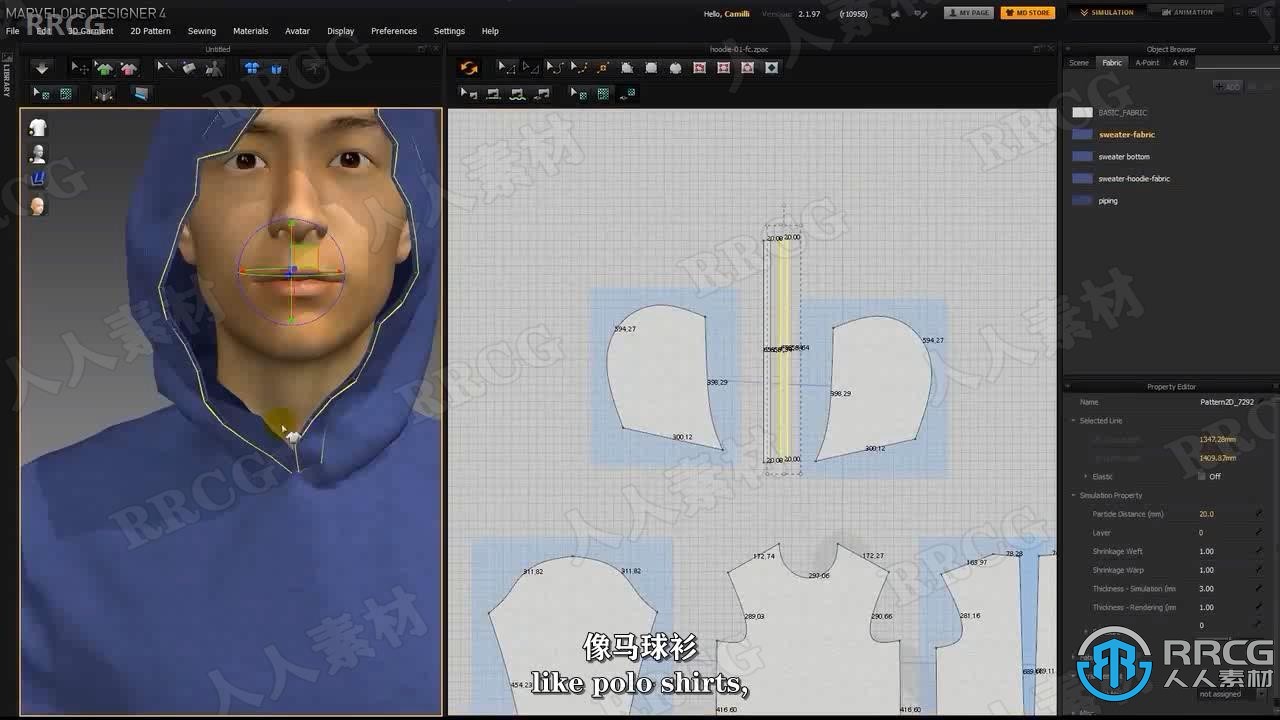Expand the Elastic property group
Viewport: 1280px width, 720px height.
pyautogui.click(x=1086, y=476)
